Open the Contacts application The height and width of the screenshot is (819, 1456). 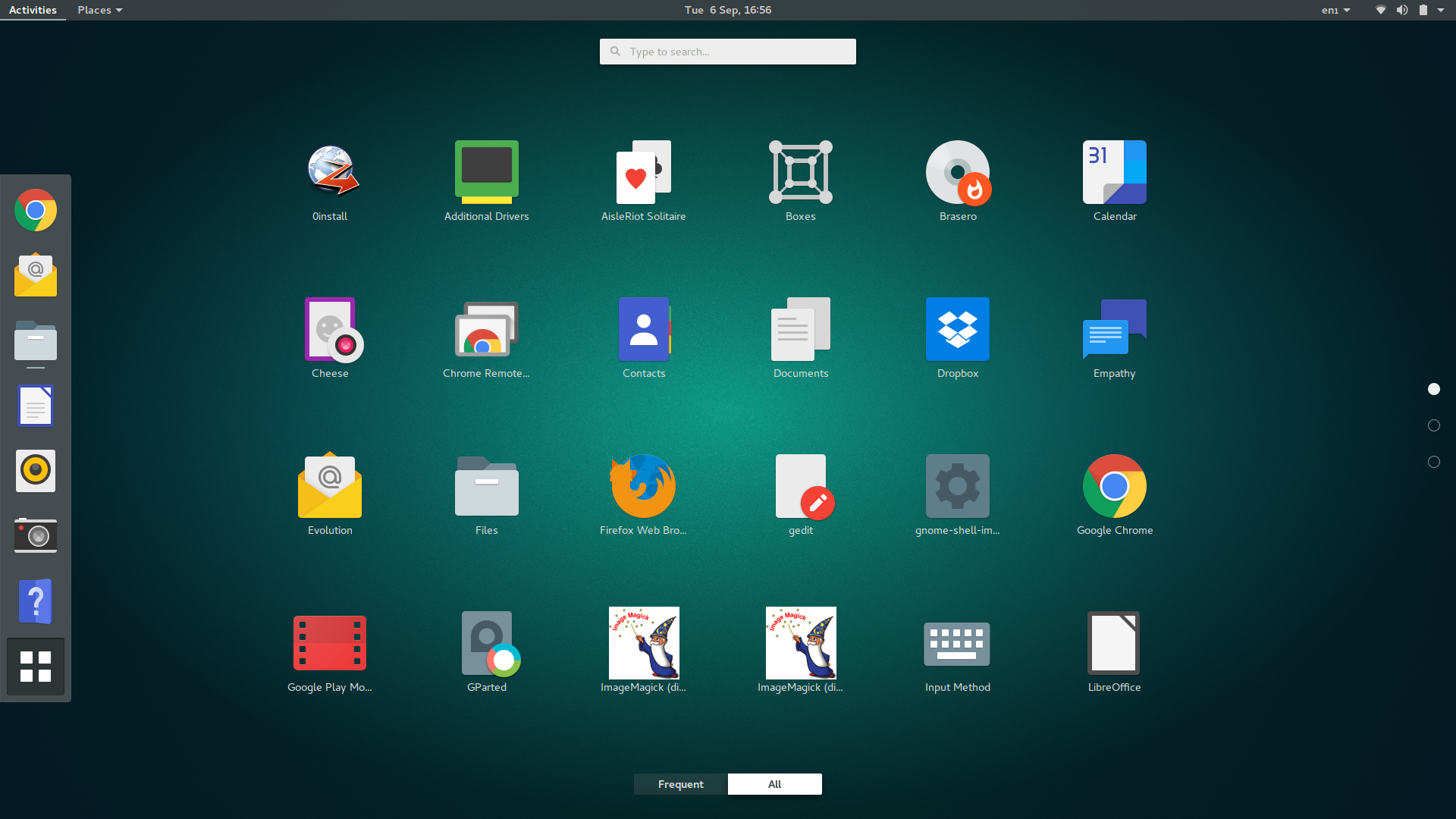[644, 329]
